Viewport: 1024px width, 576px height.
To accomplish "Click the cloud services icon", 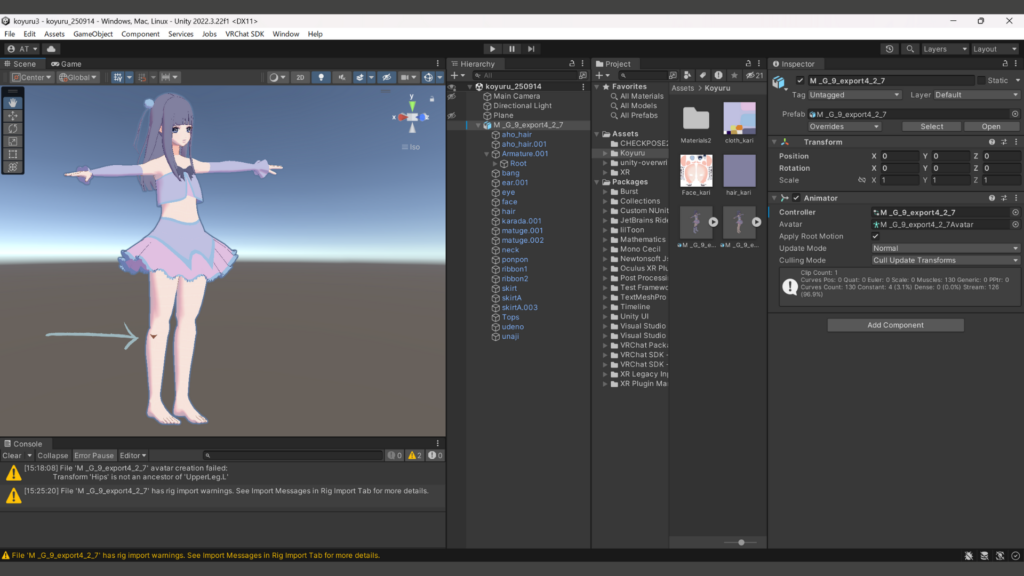I will pos(51,49).
